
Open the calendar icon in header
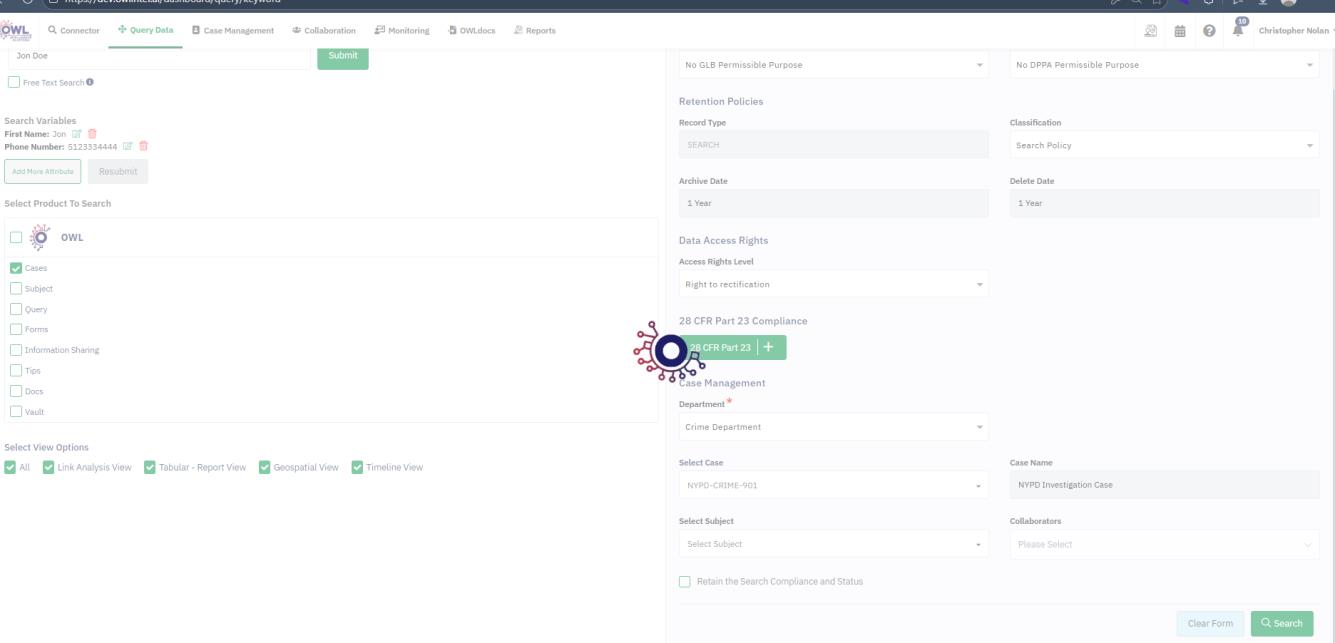click(x=1180, y=31)
